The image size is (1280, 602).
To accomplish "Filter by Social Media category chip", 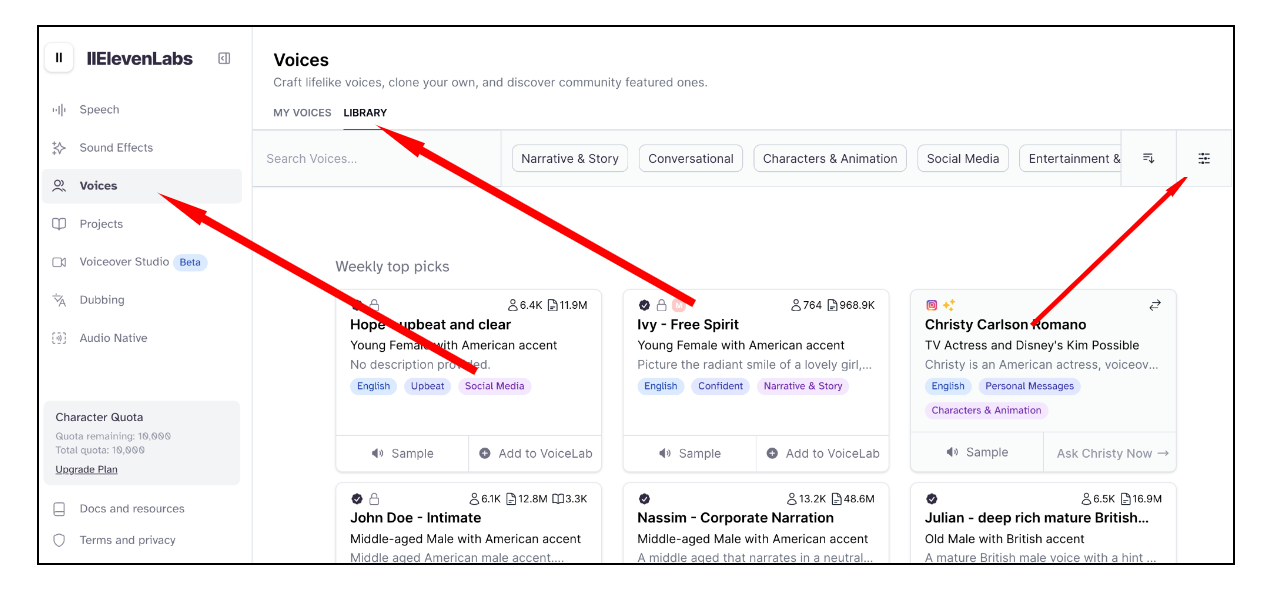I will coord(963,158).
